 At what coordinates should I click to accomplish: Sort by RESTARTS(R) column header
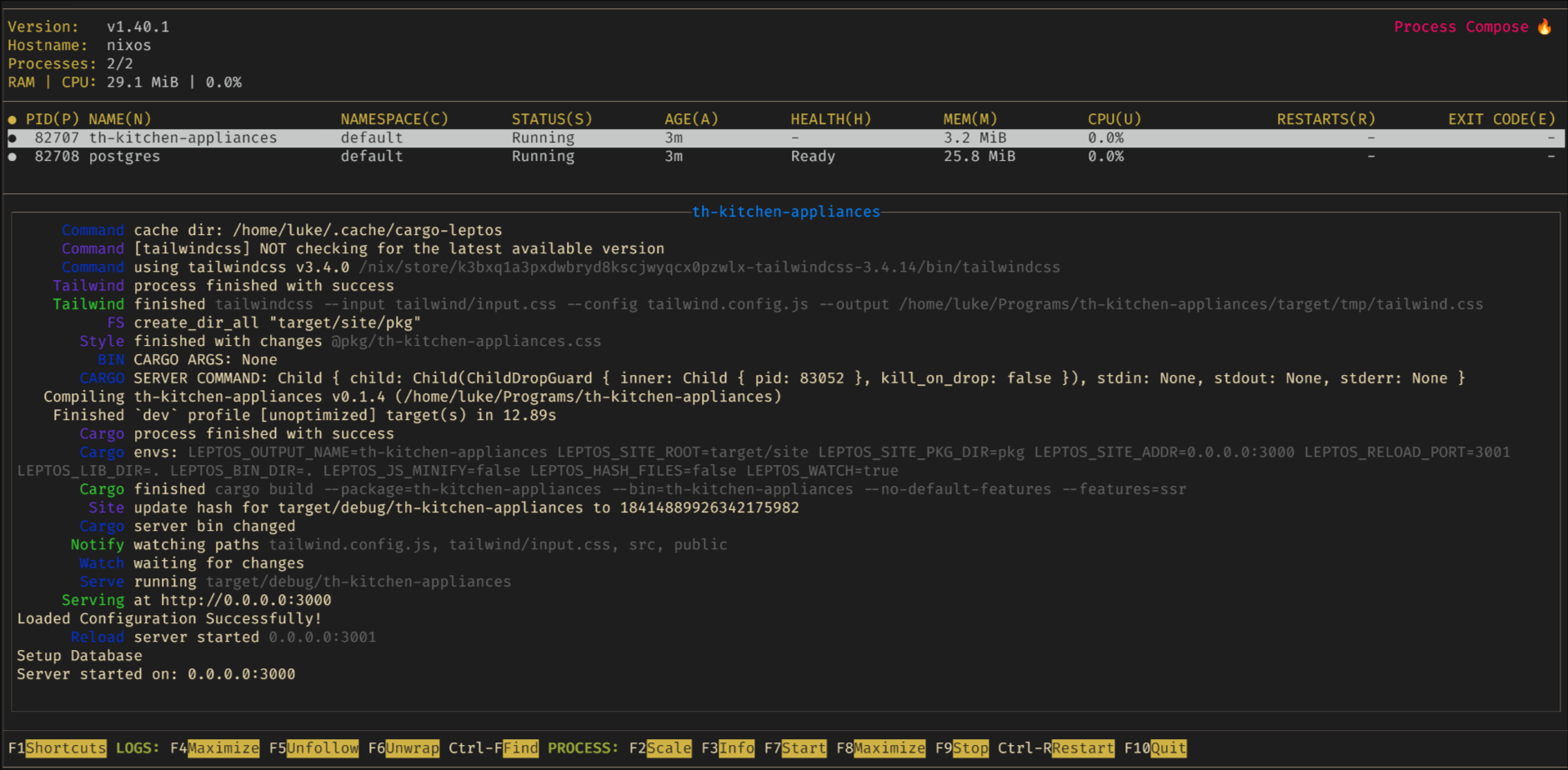pyautogui.click(x=1326, y=119)
